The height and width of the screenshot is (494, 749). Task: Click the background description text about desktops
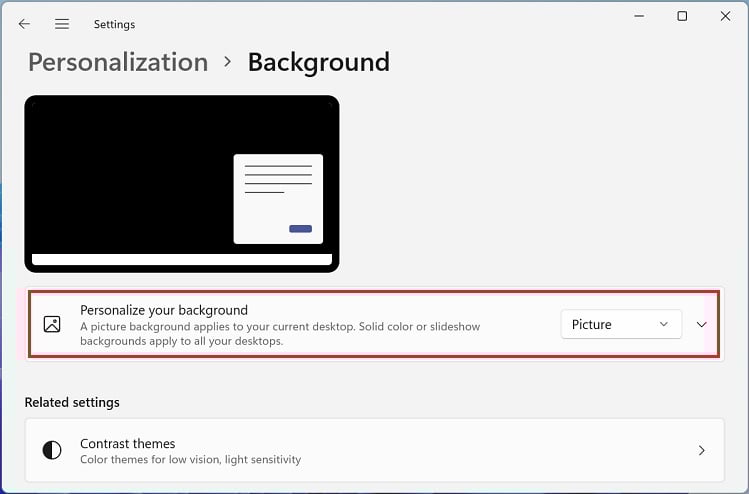pos(280,334)
